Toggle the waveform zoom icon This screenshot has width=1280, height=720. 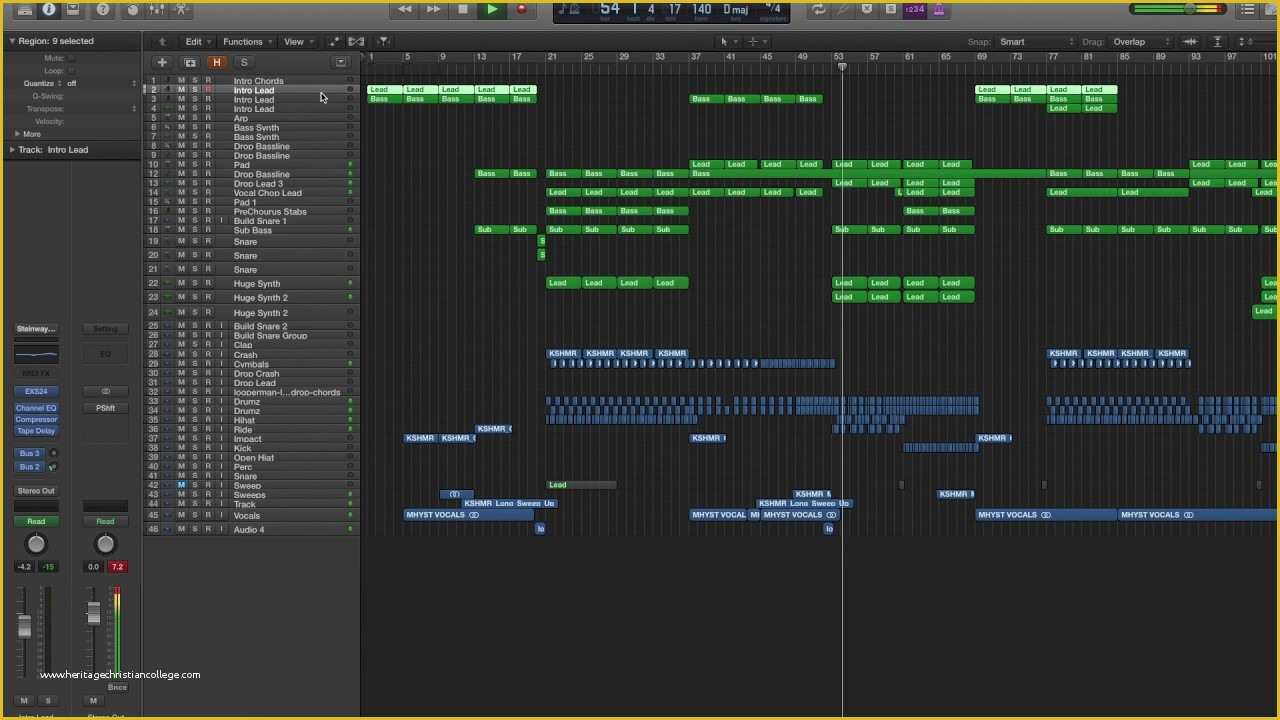pos(1190,42)
